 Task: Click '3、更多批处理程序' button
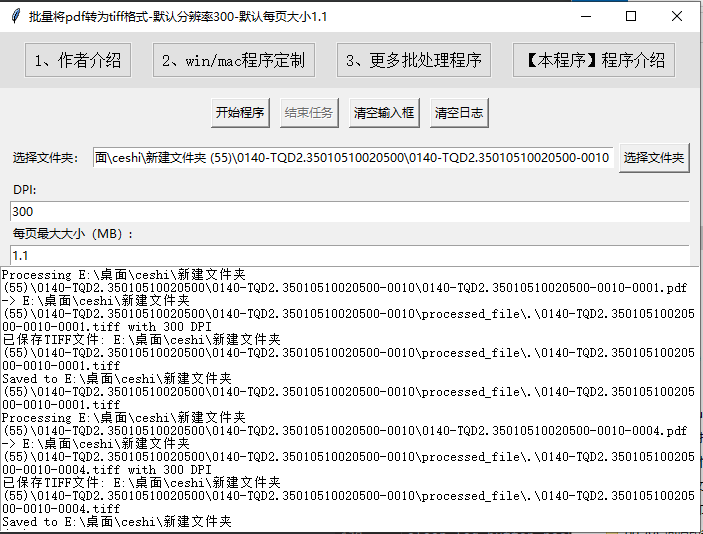coord(414,60)
